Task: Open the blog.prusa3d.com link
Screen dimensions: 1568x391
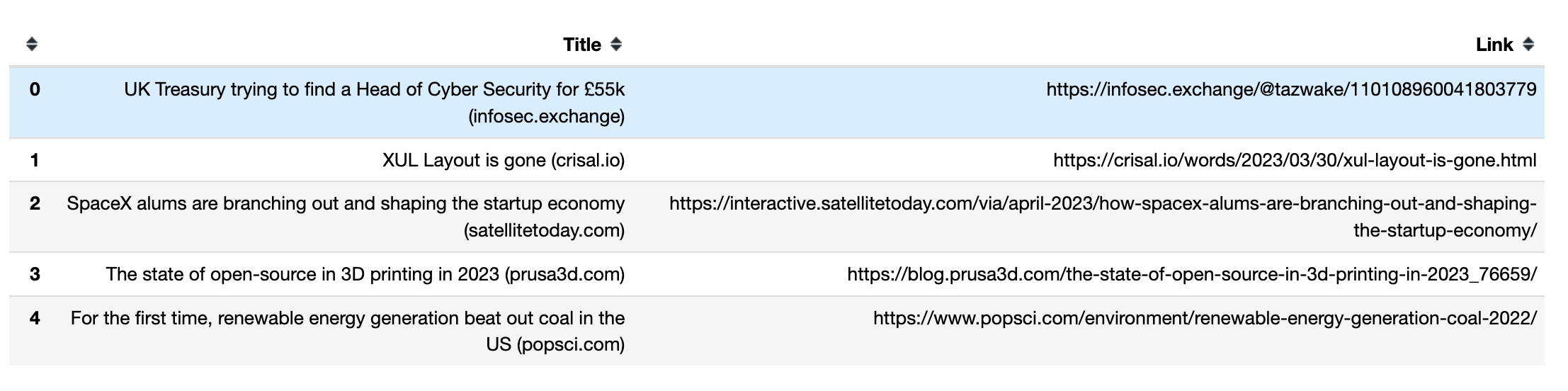Action: click(x=1191, y=274)
